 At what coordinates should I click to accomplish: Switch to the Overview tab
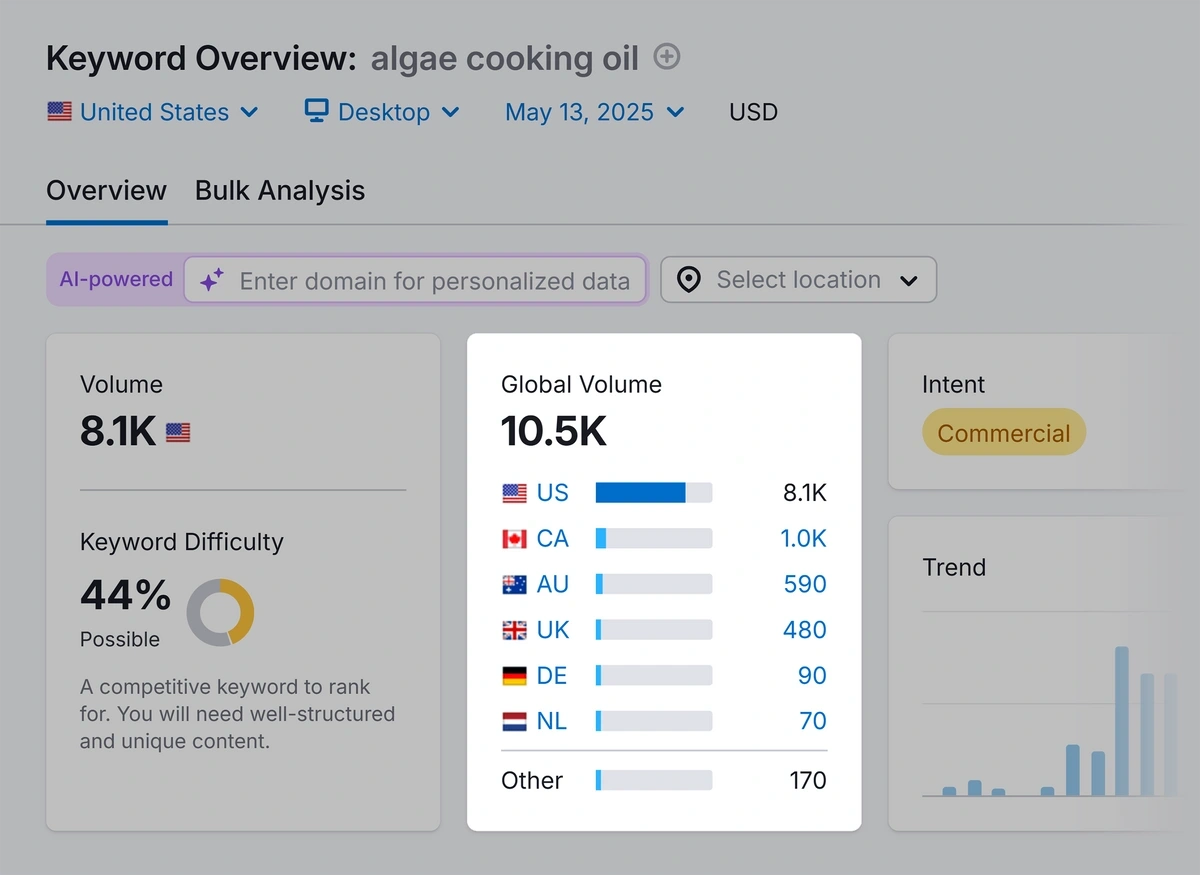[x=107, y=190]
